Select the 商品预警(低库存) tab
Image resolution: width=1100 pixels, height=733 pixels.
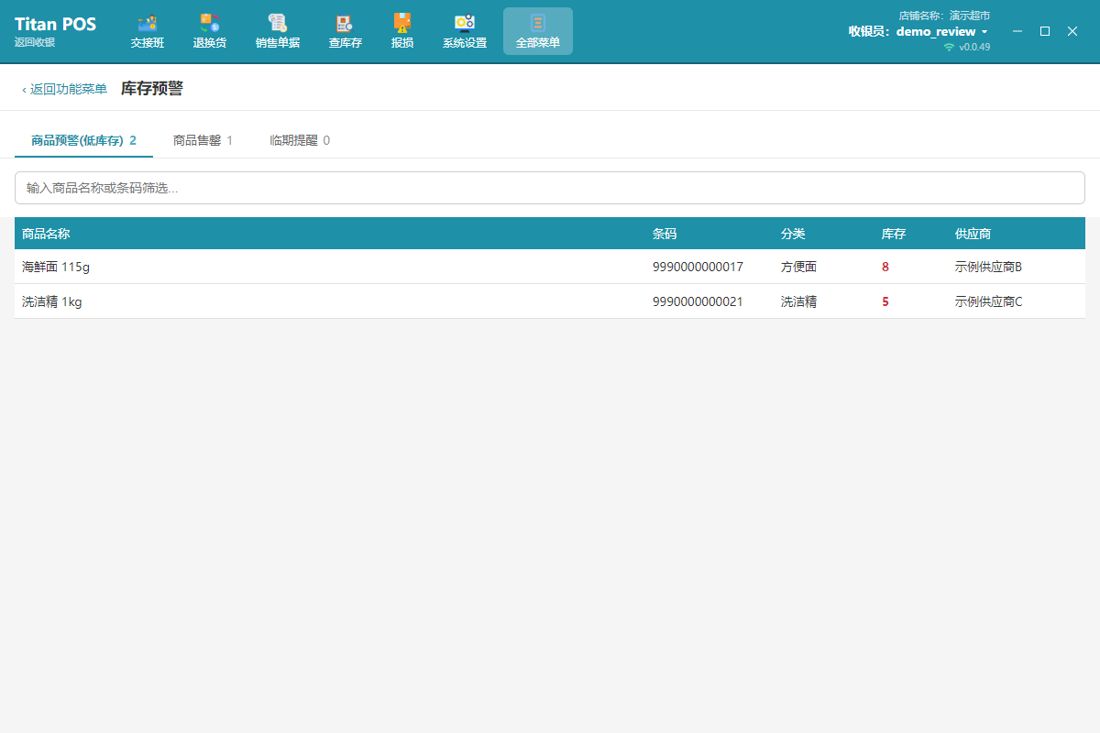(83, 140)
